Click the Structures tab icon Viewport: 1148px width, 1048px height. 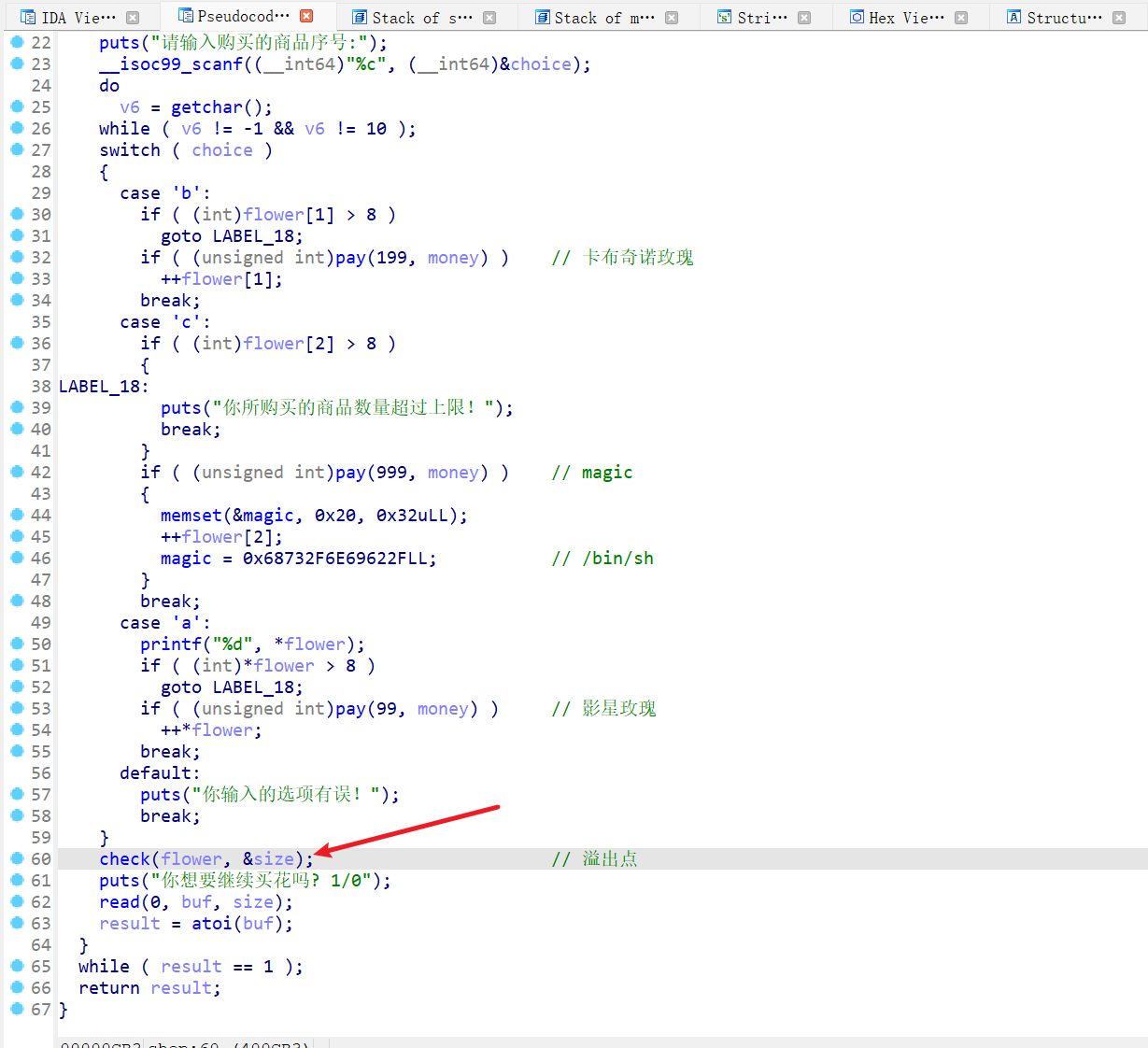pyautogui.click(x=1013, y=18)
